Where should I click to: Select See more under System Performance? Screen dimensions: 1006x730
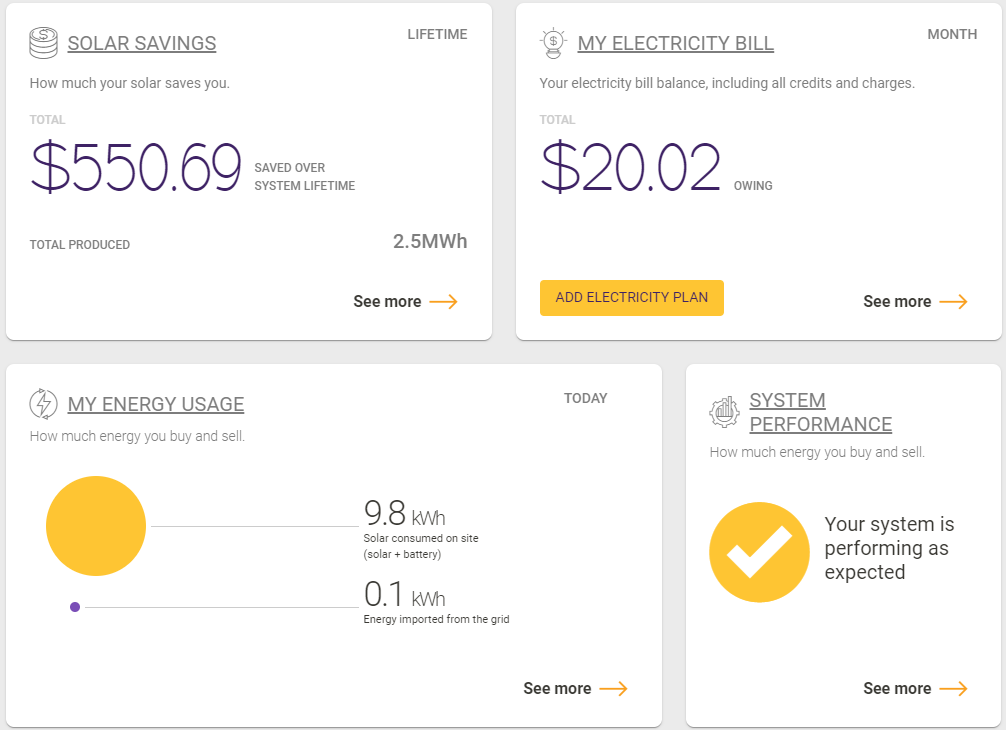click(897, 688)
